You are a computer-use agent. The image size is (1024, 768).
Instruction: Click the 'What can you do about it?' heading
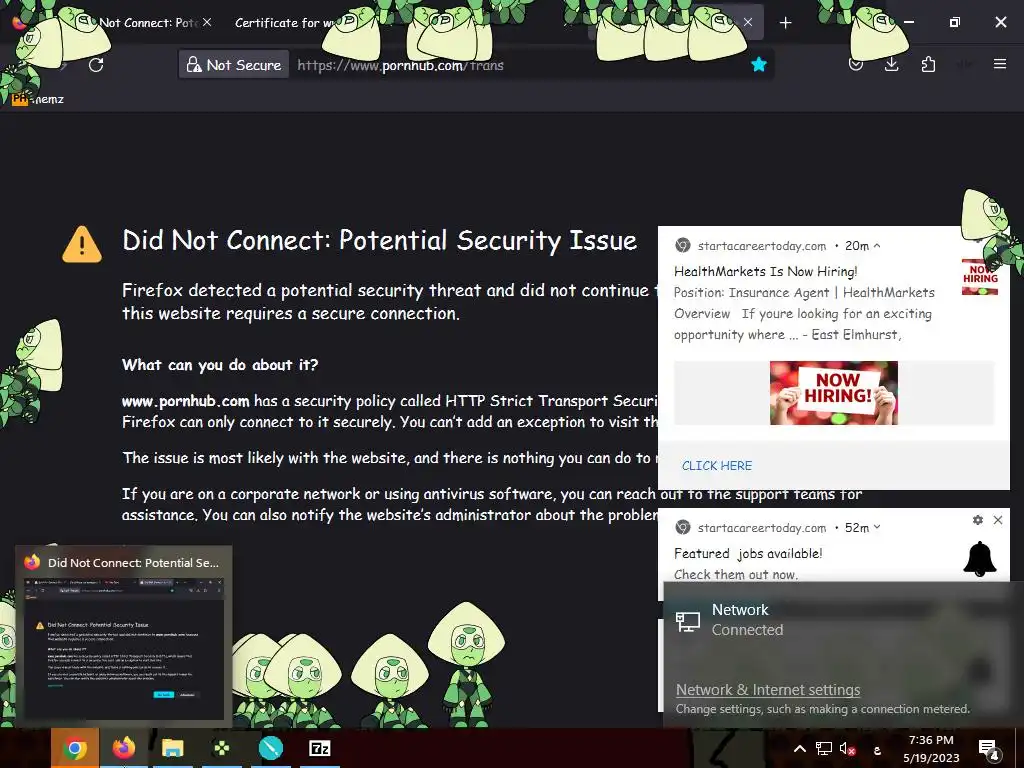(x=220, y=364)
